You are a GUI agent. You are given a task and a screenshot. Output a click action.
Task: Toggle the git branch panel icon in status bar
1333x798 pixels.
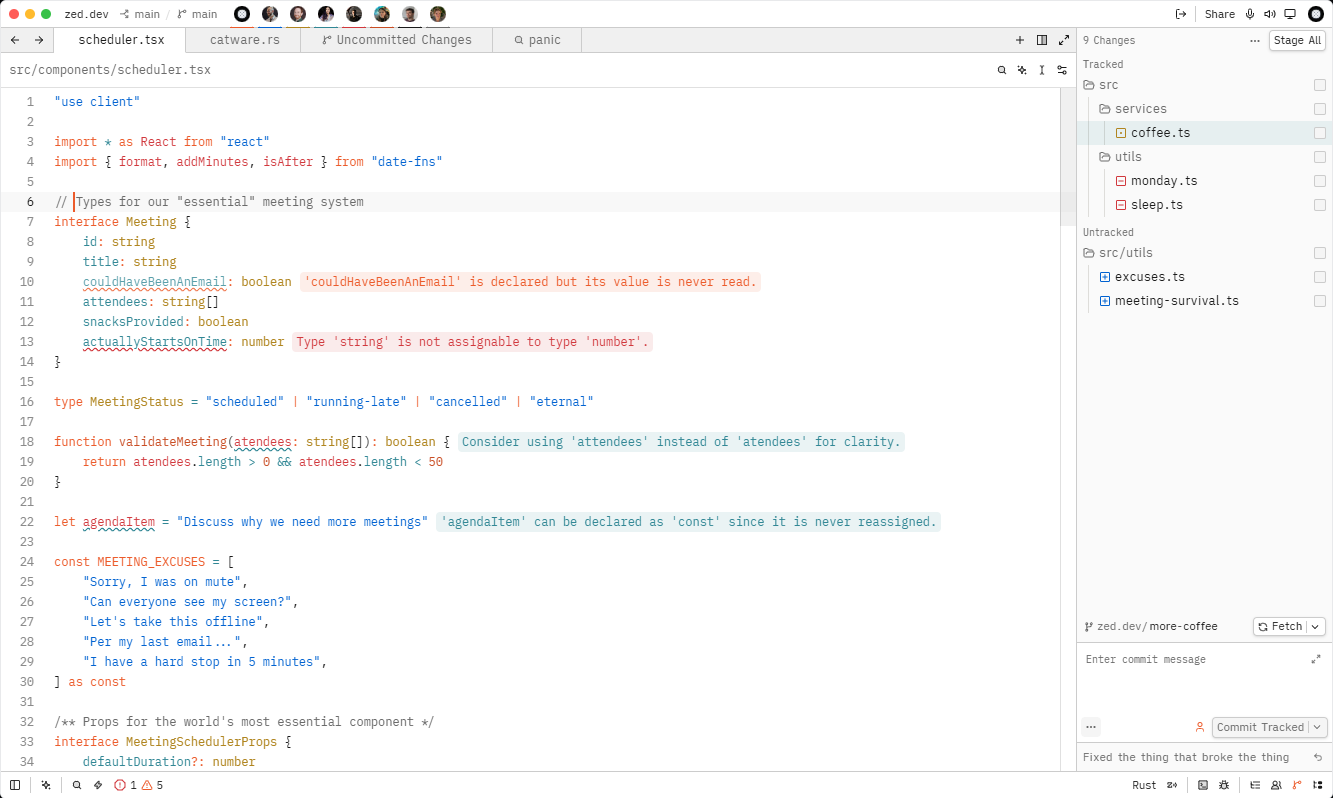click(1297, 785)
